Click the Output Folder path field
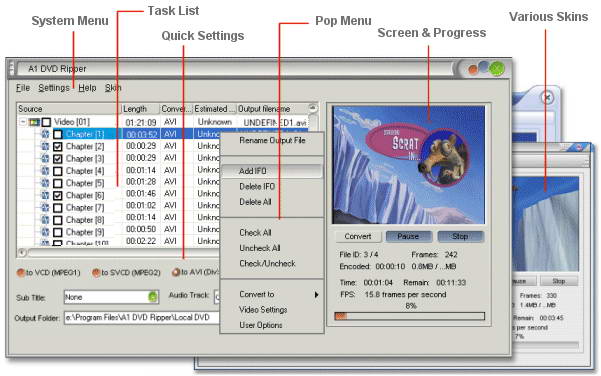 pos(142,318)
